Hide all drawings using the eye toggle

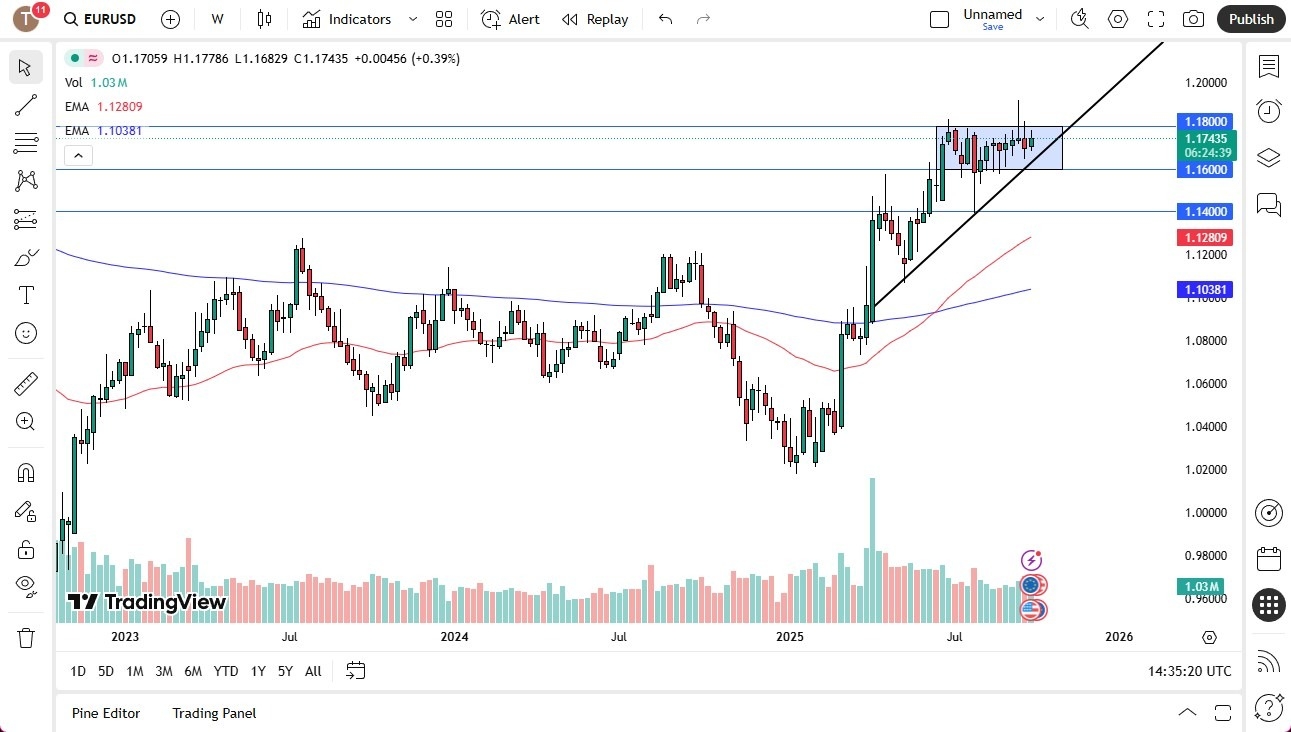[25, 586]
